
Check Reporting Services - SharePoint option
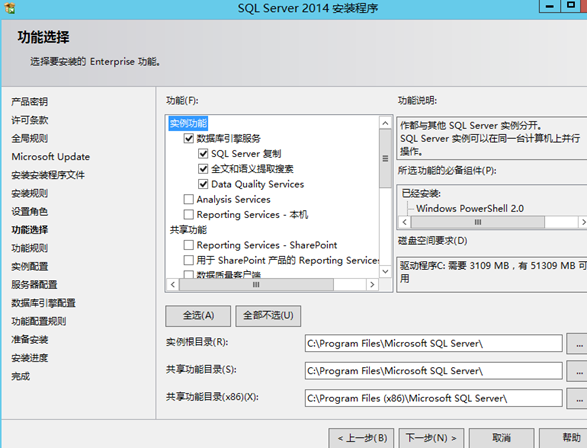pos(189,245)
